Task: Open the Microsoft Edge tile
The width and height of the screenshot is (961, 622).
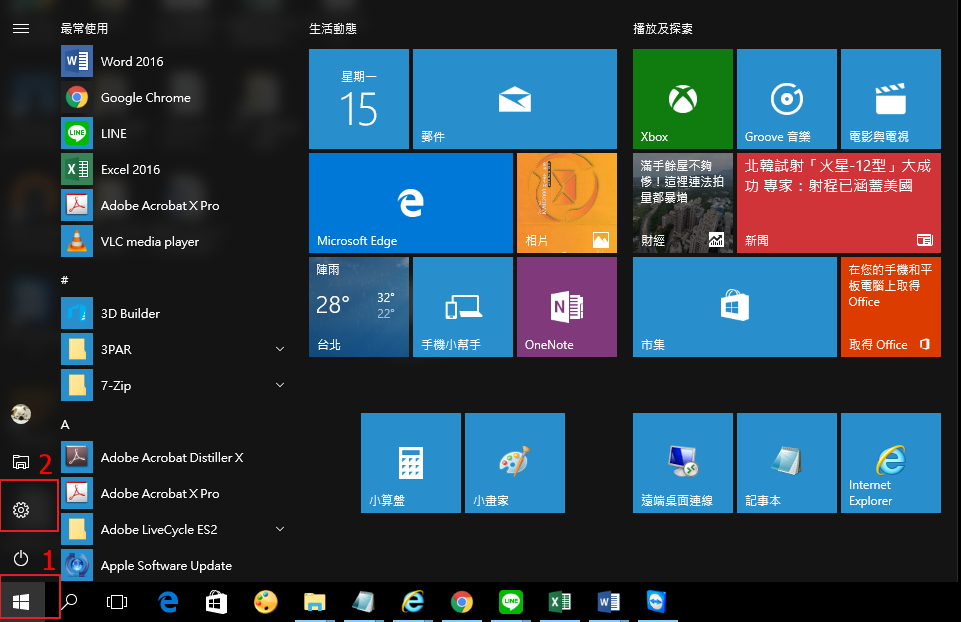Action: click(x=411, y=203)
